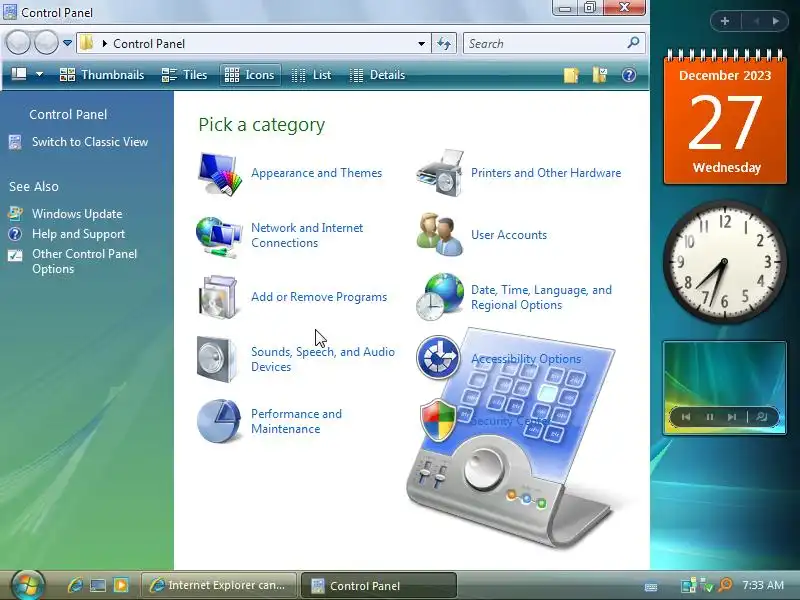
Task: Click the Date, Time, Language globe clock icon
Action: (440, 297)
